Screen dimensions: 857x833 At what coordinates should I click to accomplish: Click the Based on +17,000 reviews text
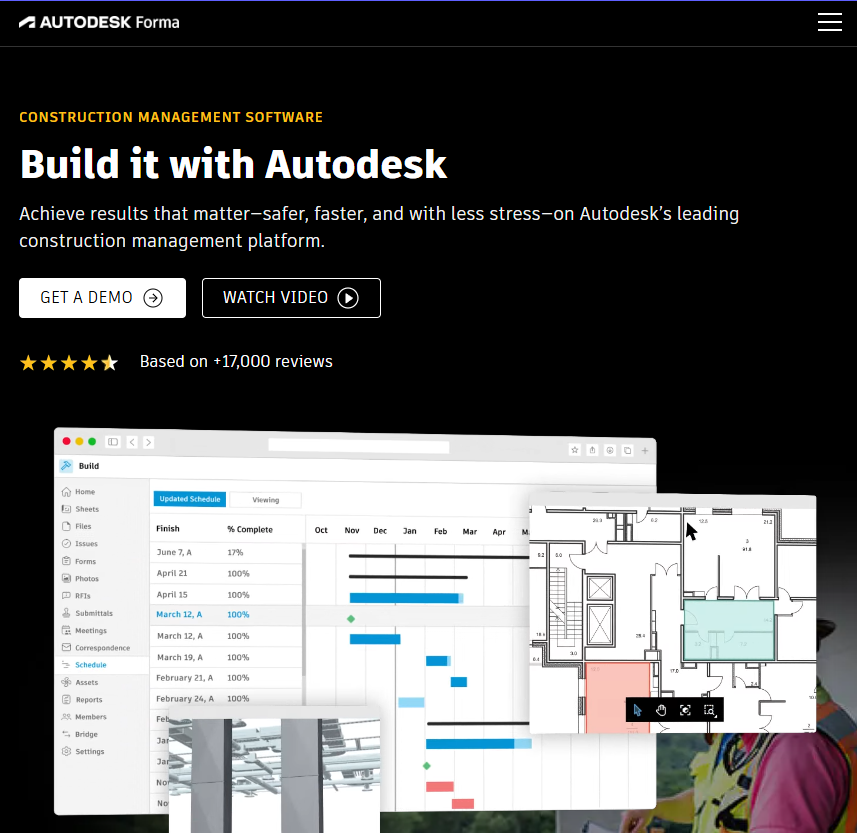[236, 361]
